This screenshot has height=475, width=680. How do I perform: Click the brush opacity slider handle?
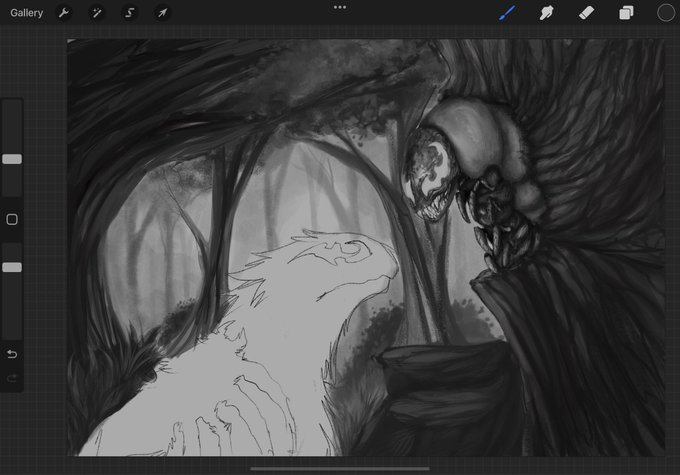point(12,267)
